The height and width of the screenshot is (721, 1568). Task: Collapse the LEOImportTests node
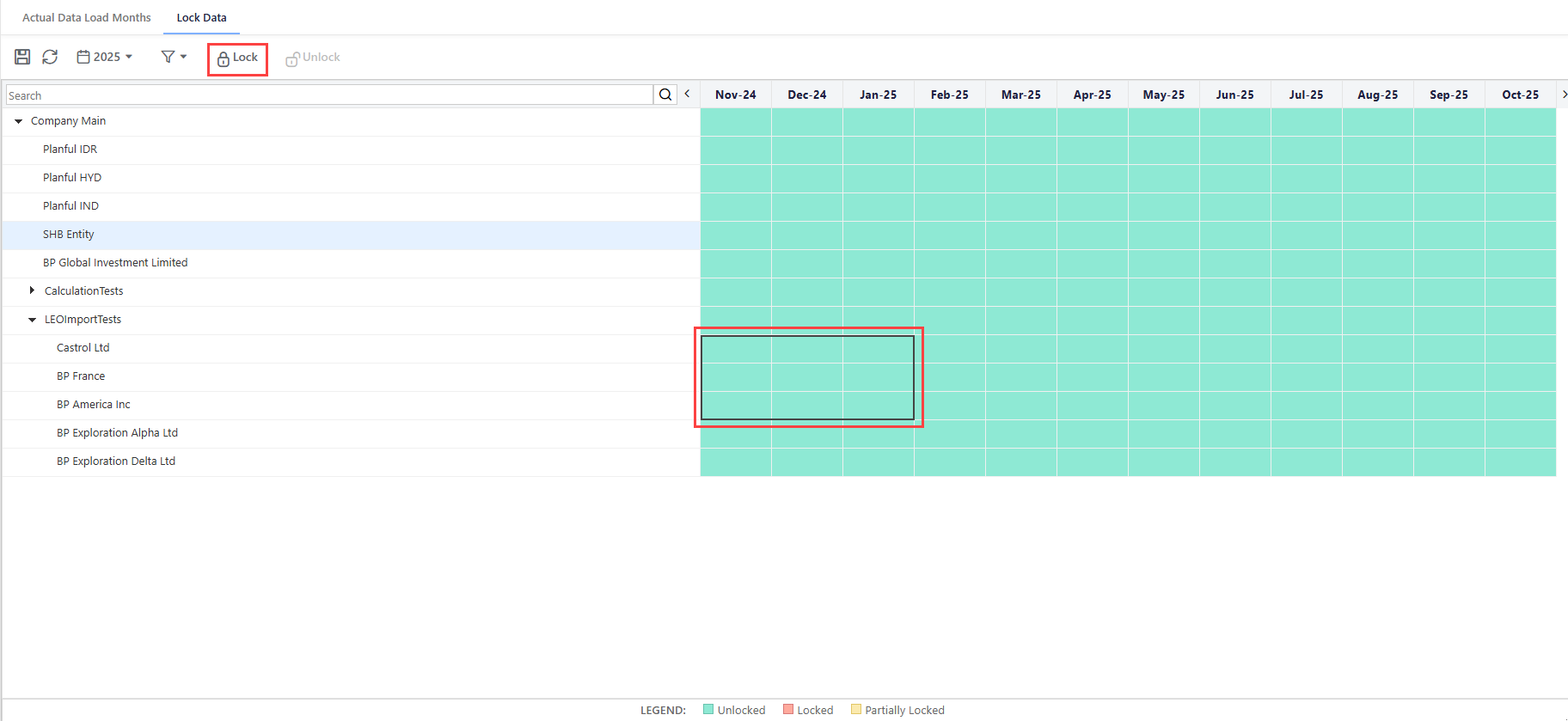click(x=33, y=320)
